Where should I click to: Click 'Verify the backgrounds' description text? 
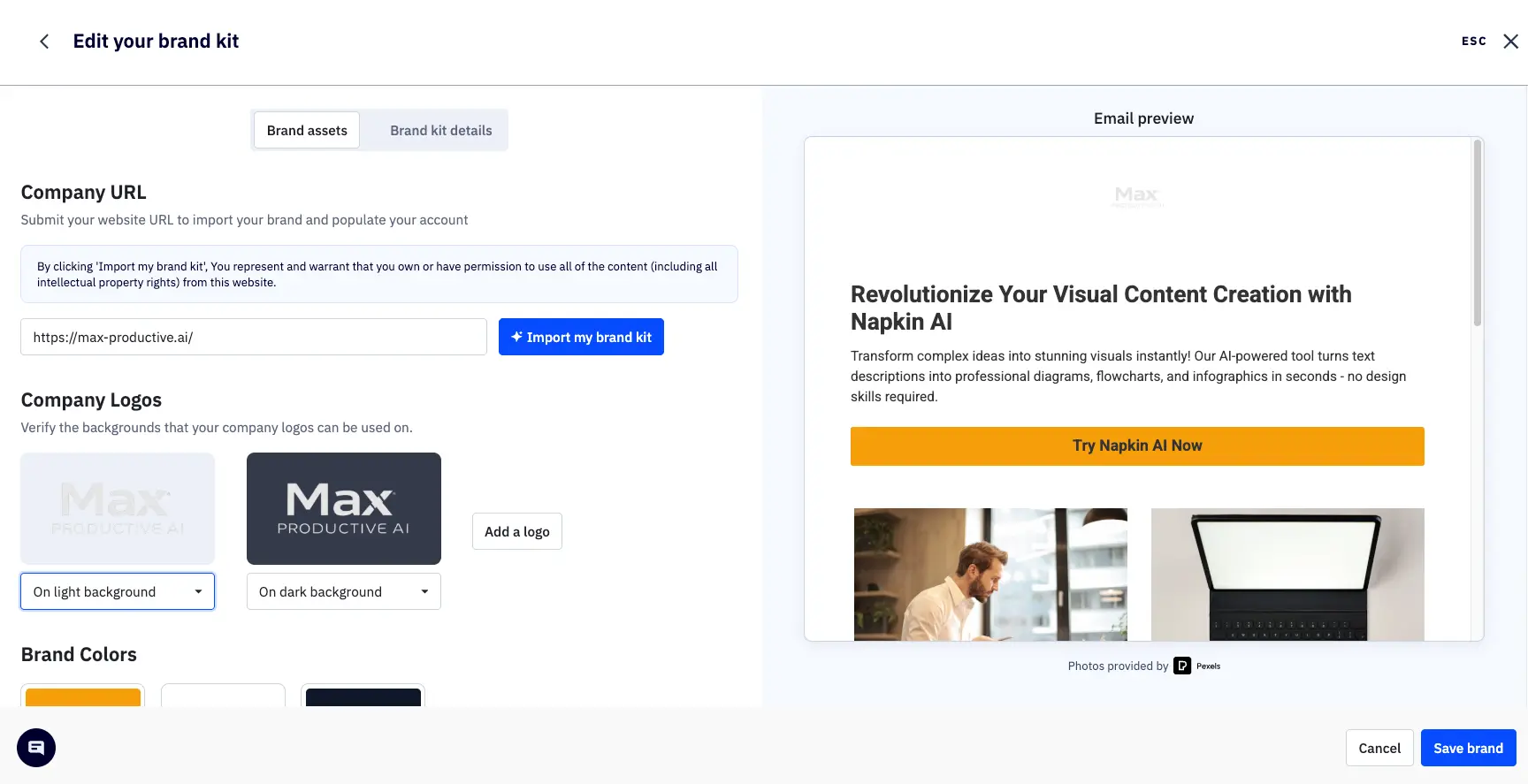[x=217, y=428]
